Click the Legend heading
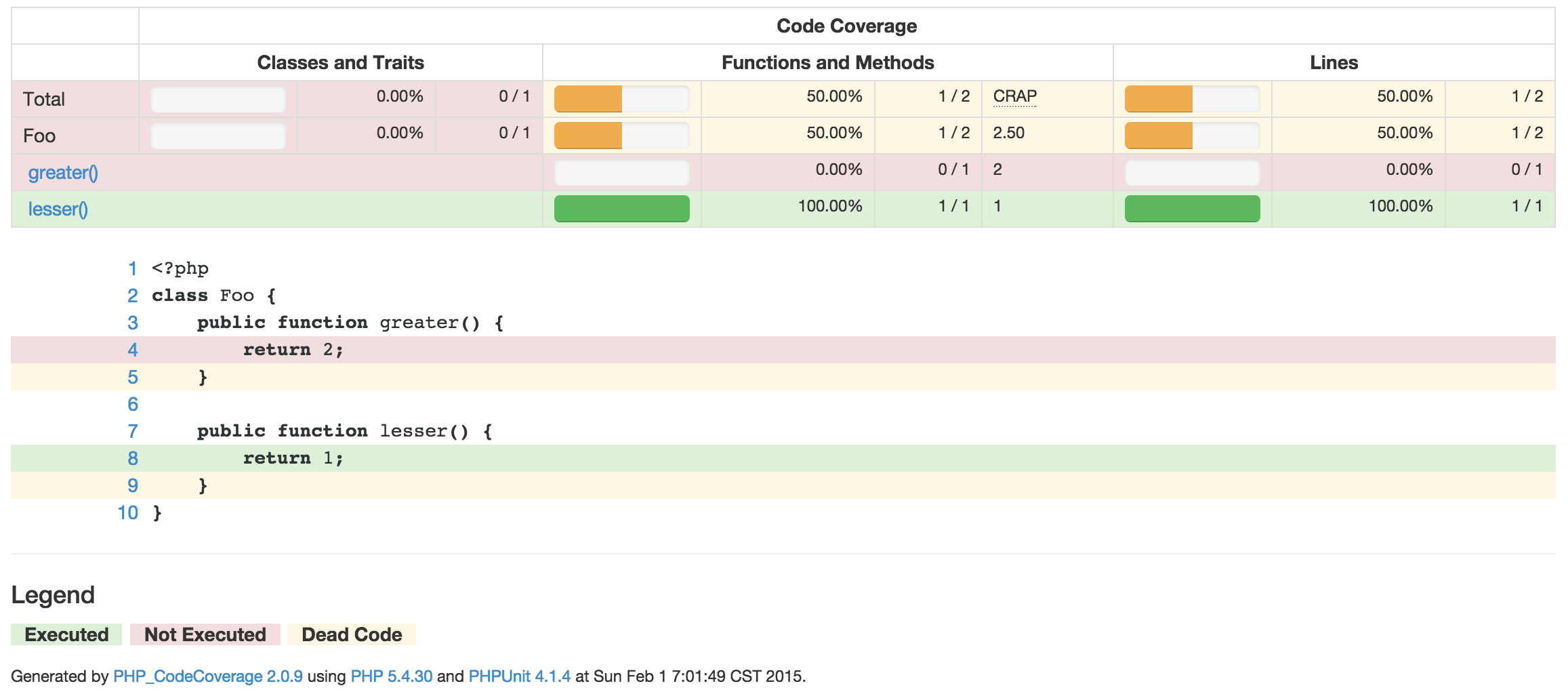1568x690 pixels. coord(53,594)
